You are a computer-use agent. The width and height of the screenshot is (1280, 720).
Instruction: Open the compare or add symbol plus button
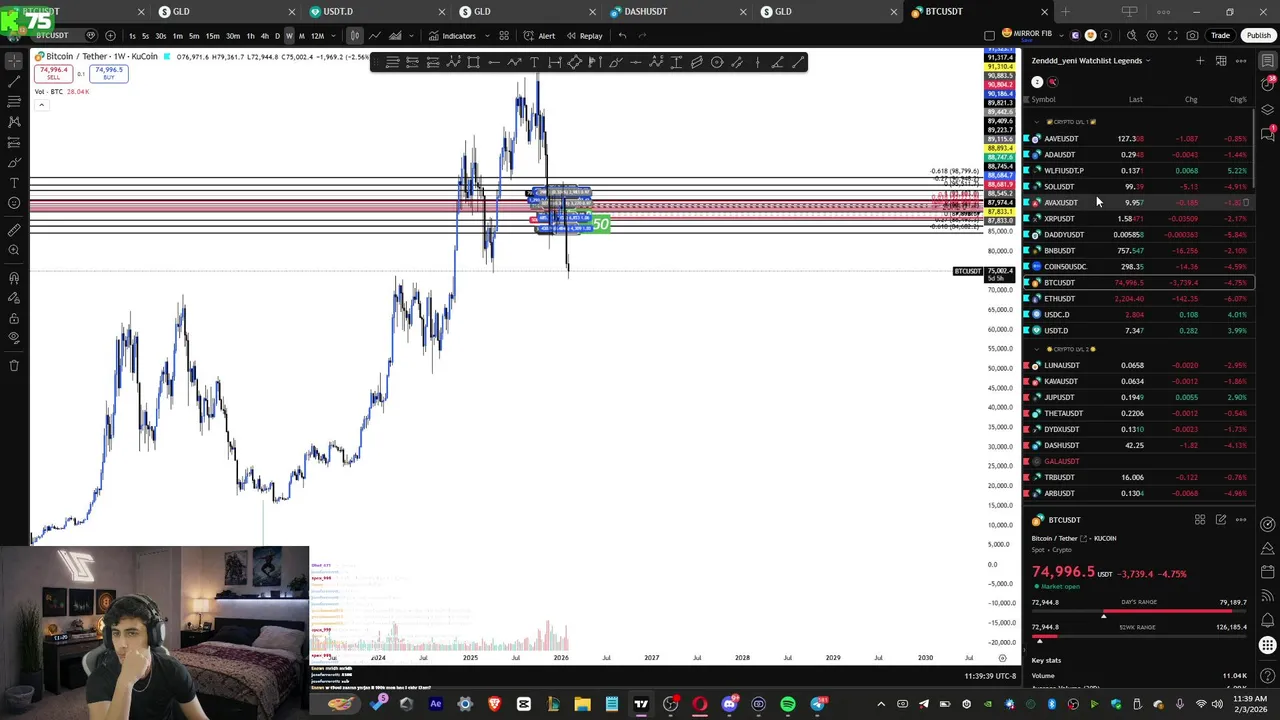tap(110, 36)
